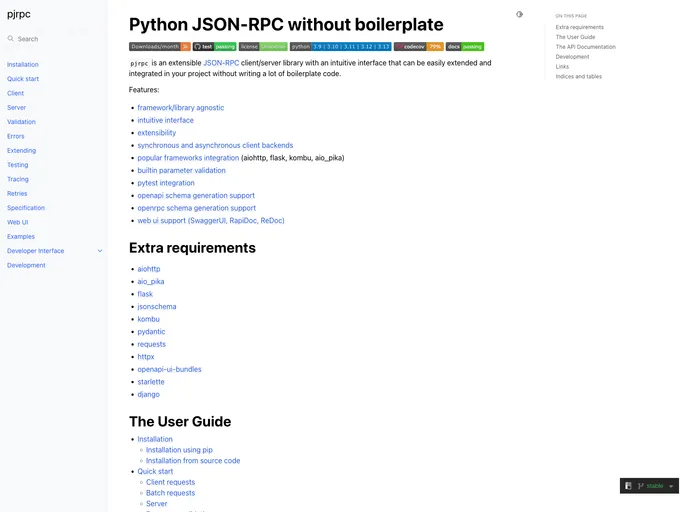This screenshot has width=688, height=512.
Task: Click the python versions badge
Action: 340,47
